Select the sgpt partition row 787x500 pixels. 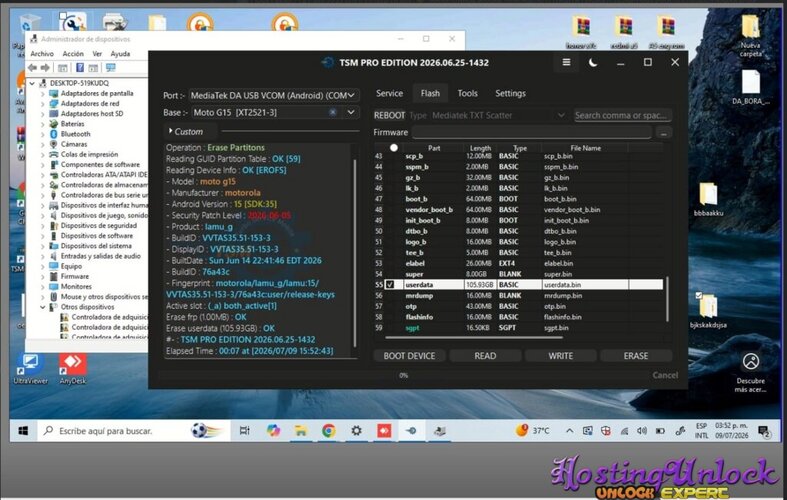tap(518, 328)
